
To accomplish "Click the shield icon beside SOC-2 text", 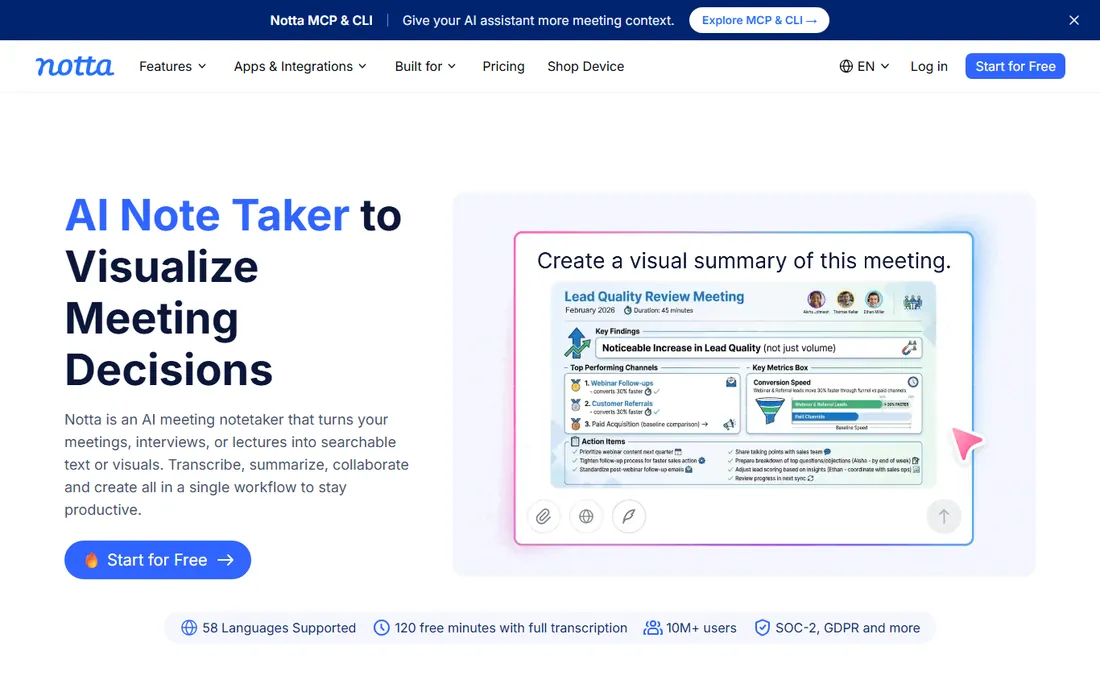I will (762, 628).
